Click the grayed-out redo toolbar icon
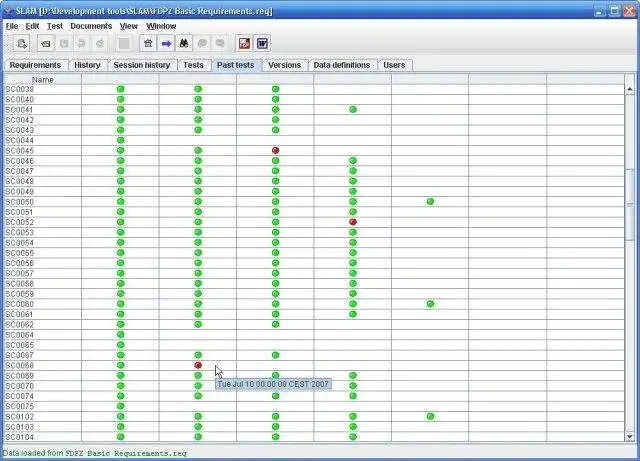The image size is (640, 461). 100,43
